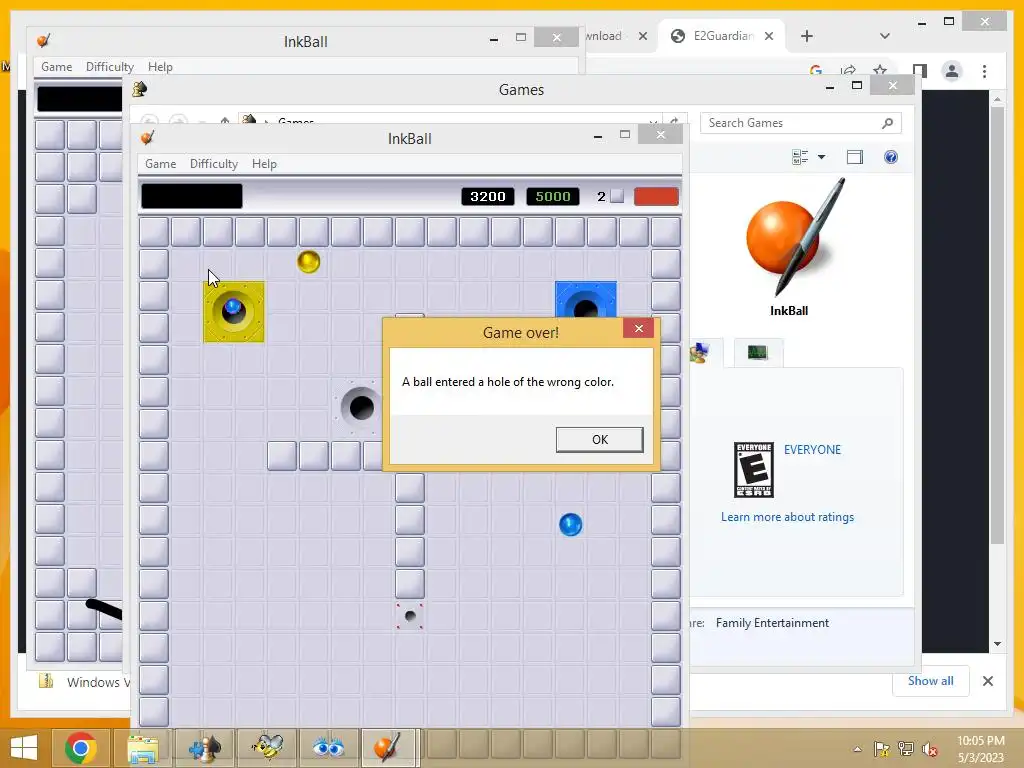
Task: Open the Action Center flag tray icon
Action: [x=882, y=749]
